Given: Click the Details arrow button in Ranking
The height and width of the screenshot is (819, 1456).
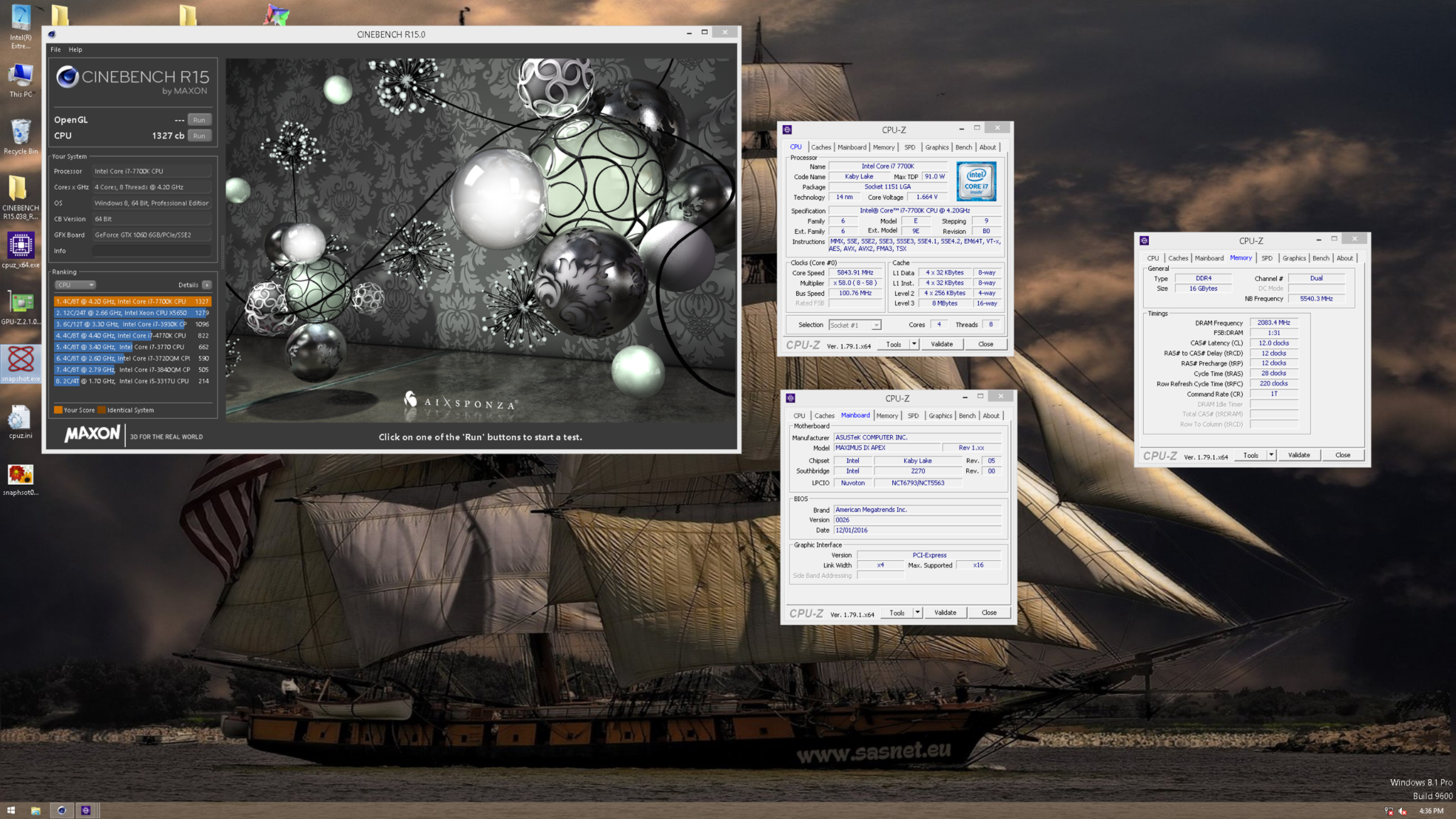Looking at the screenshot, I should coord(207,284).
